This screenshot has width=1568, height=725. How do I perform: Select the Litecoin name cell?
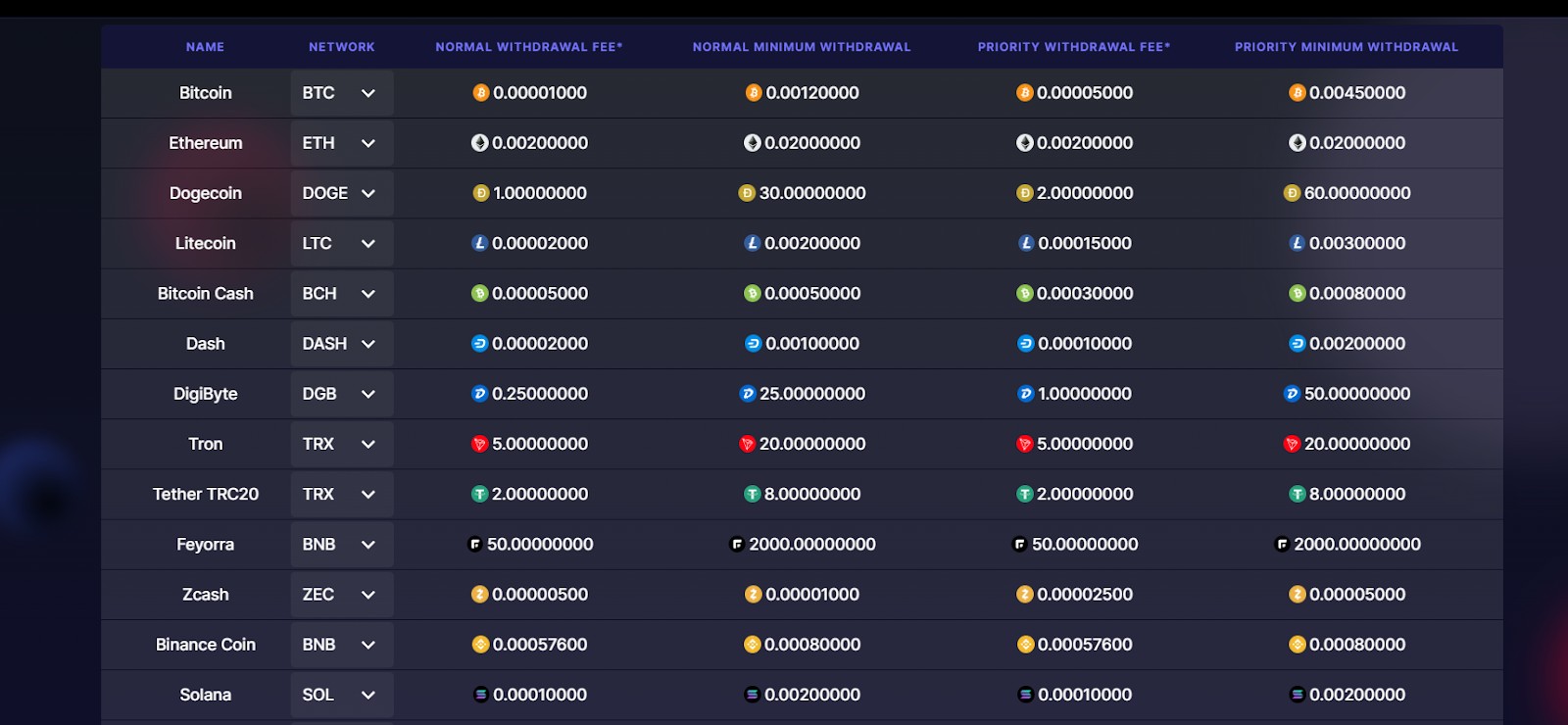(x=206, y=243)
